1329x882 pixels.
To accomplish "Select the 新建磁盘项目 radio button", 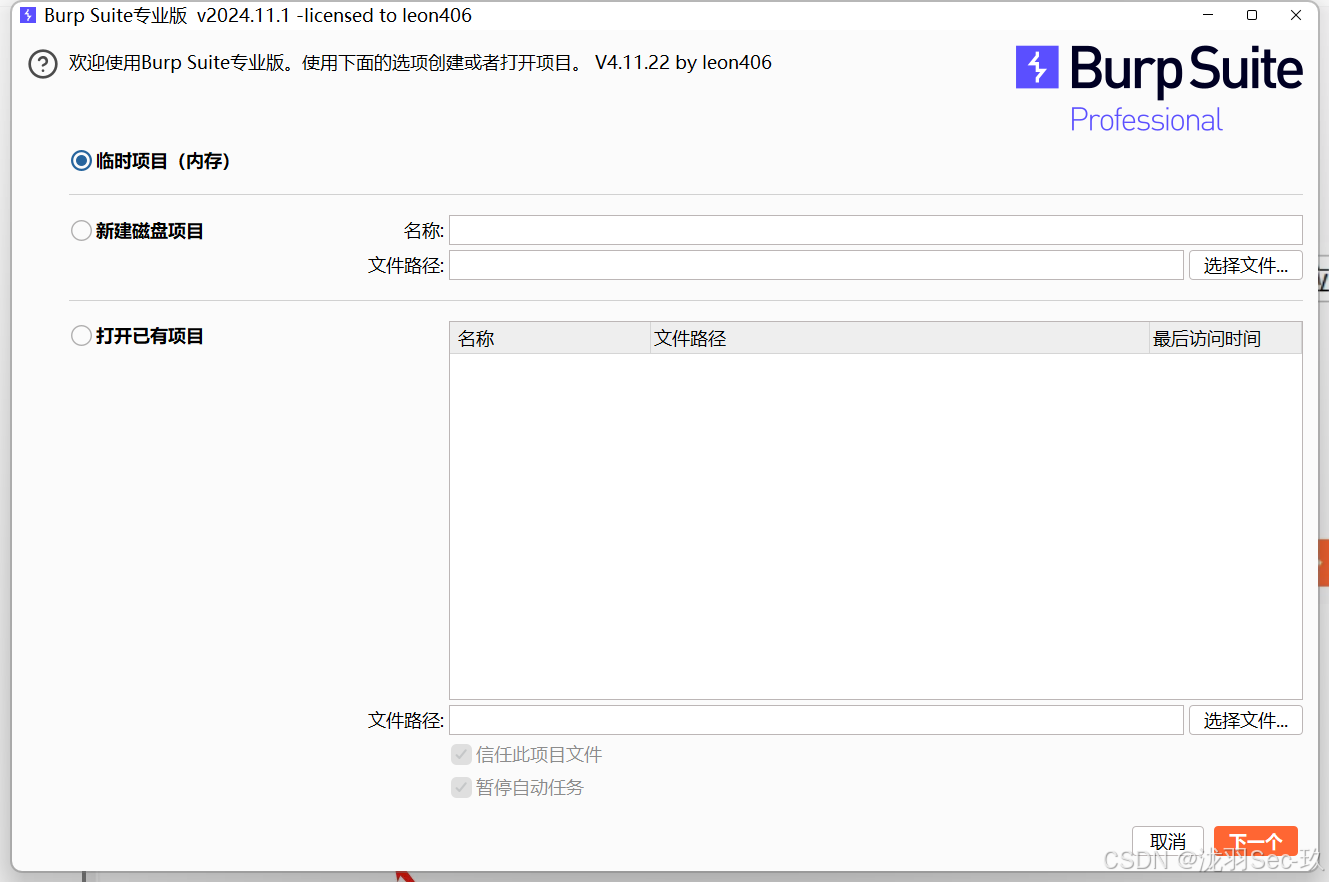I will coord(81,231).
